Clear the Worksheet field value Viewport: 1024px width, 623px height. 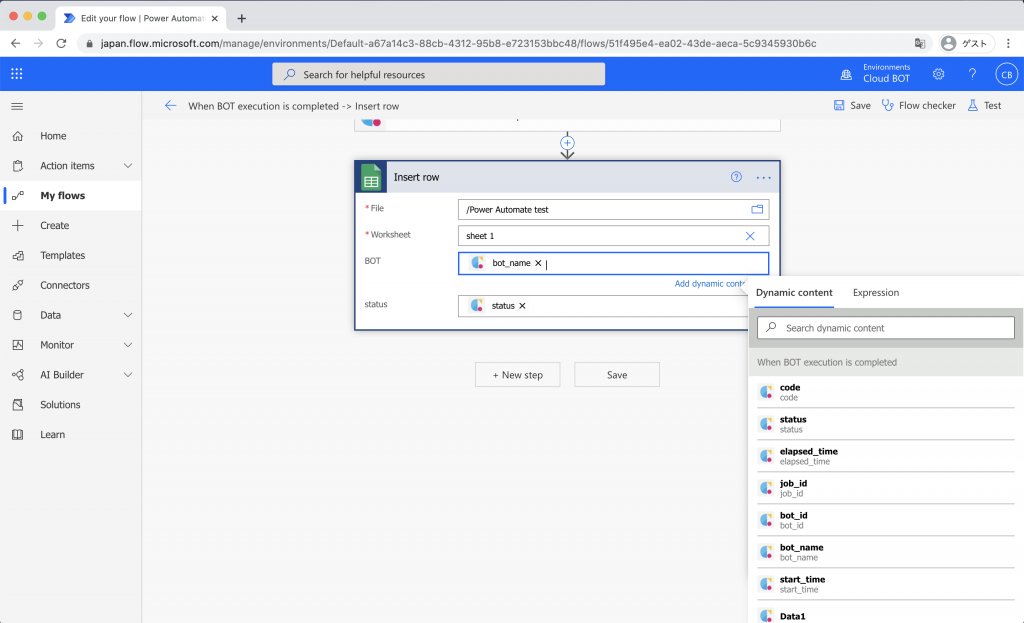coord(750,236)
